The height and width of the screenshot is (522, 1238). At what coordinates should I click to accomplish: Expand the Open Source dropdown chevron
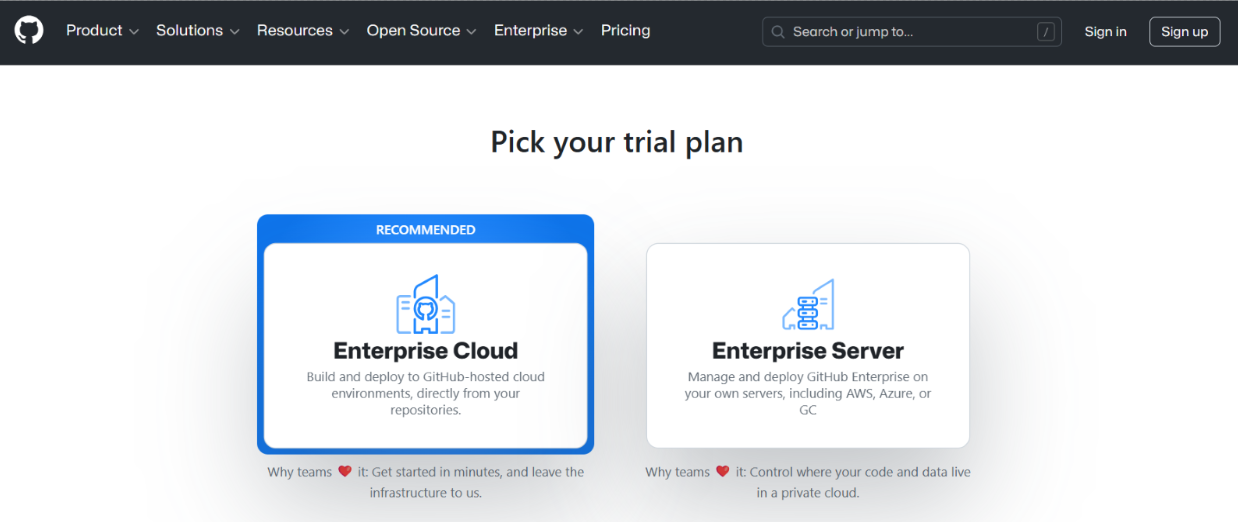(472, 32)
